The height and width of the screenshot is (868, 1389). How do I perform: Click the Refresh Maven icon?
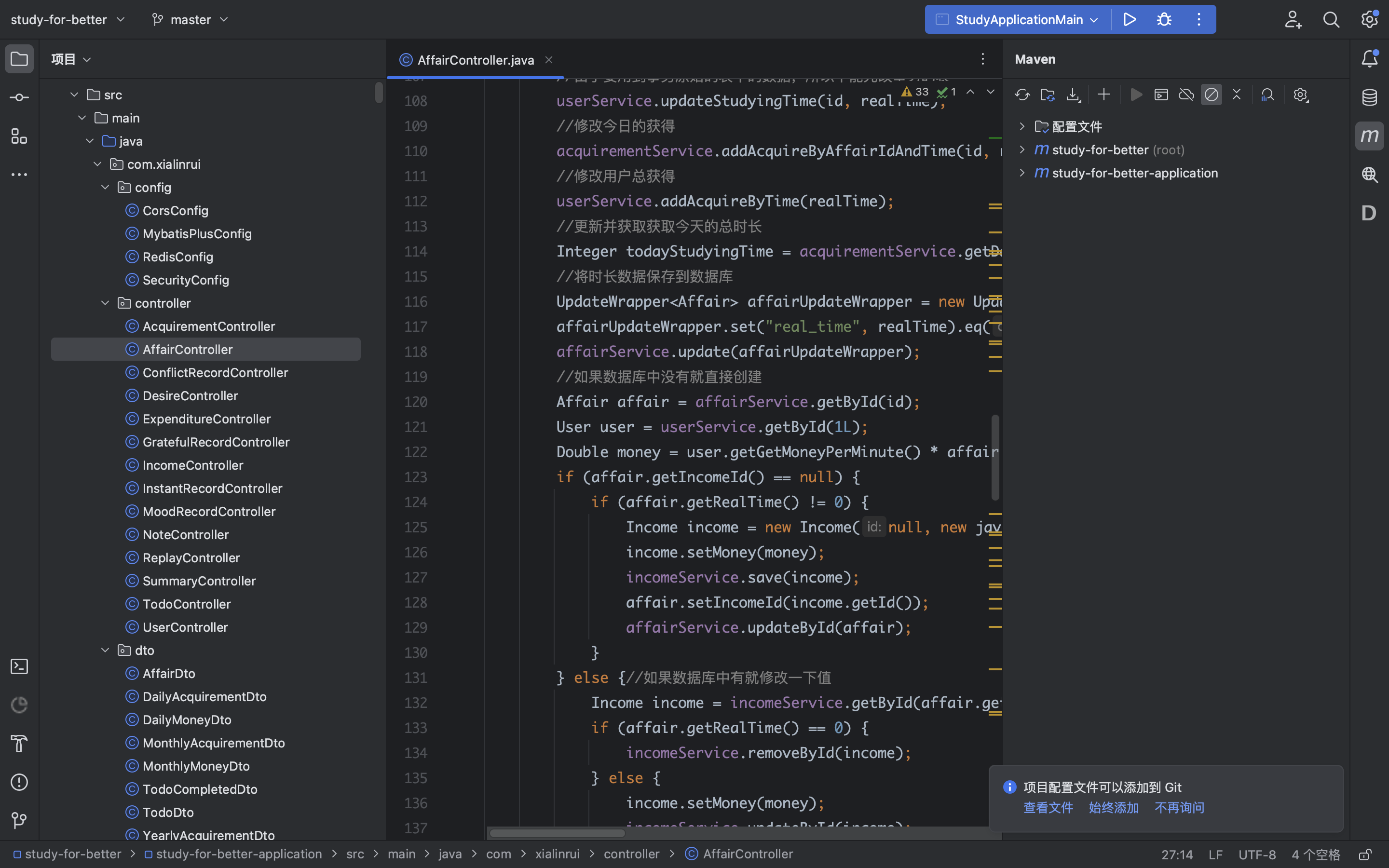[1022, 95]
